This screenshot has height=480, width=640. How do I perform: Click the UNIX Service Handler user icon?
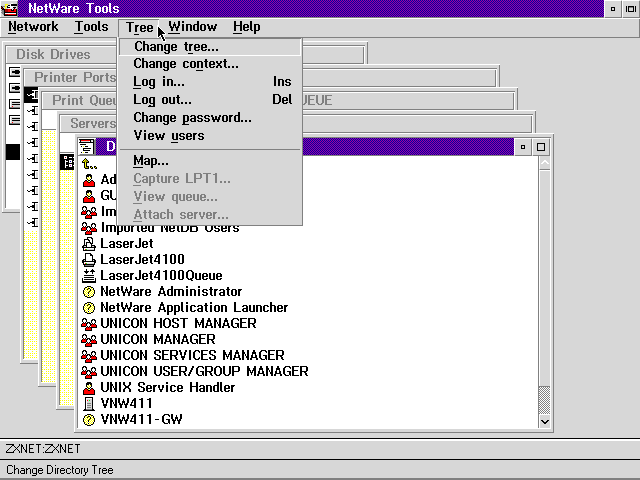tap(88, 387)
